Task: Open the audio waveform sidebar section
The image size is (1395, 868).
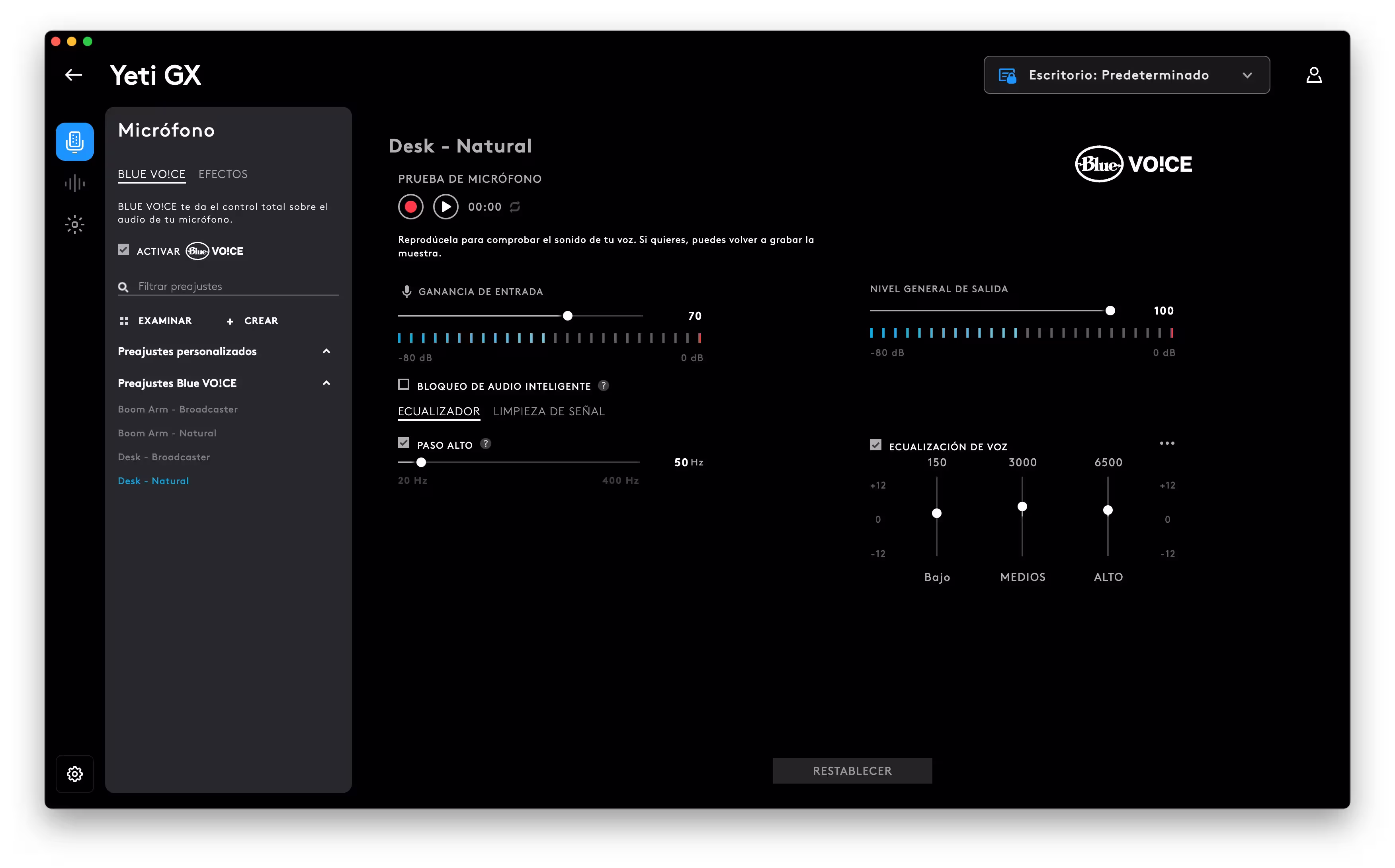Action: coord(74,184)
